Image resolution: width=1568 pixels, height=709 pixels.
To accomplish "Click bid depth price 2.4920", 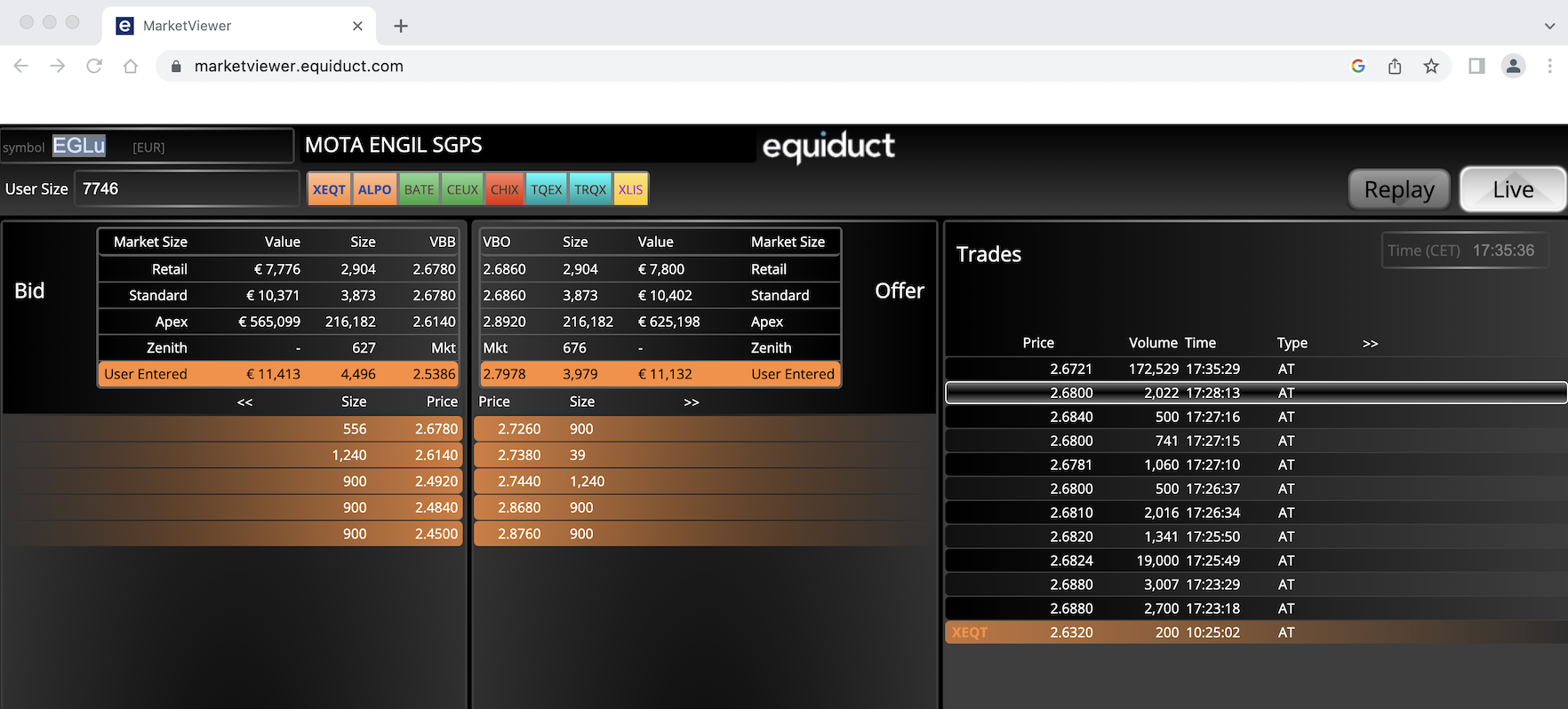I will (436, 482).
